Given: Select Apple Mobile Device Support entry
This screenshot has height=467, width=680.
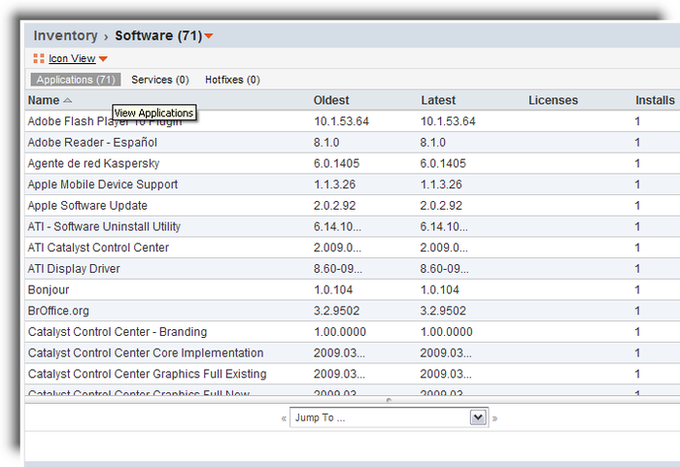Looking at the screenshot, I should point(103,185).
